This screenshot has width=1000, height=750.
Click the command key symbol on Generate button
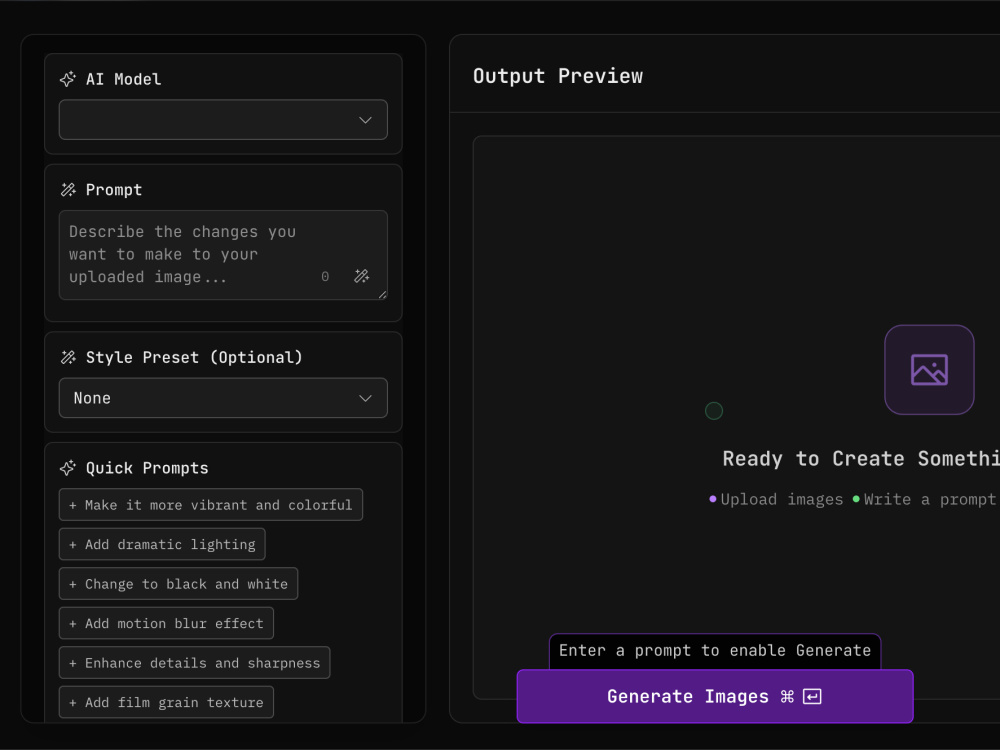(787, 697)
